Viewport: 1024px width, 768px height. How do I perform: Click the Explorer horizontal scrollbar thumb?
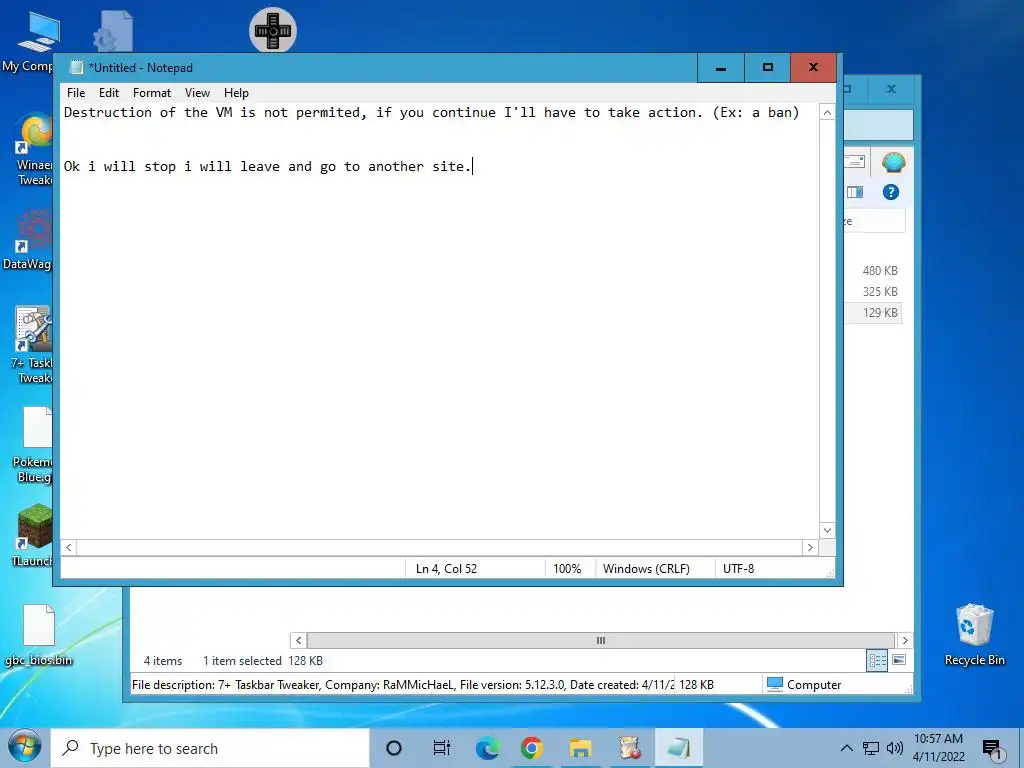click(601, 641)
